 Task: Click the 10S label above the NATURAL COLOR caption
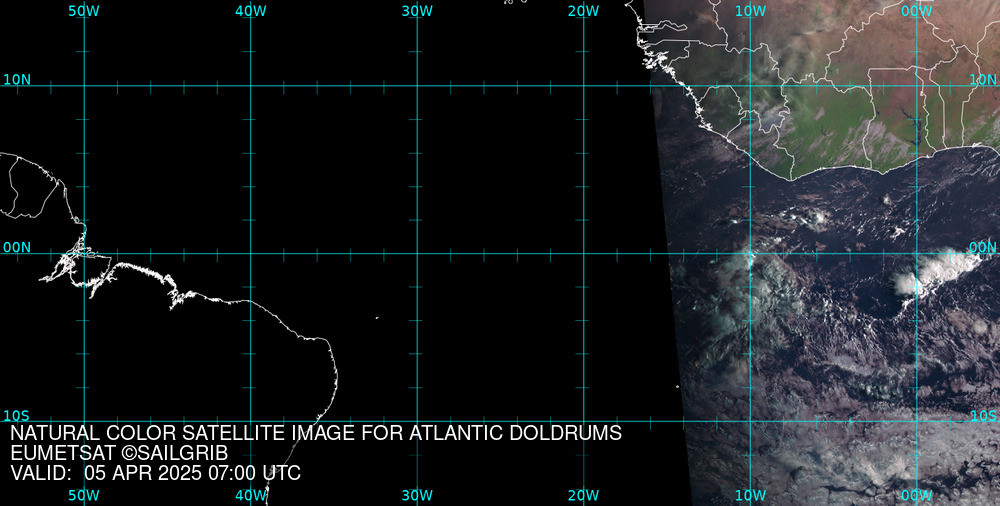tap(16, 416)
